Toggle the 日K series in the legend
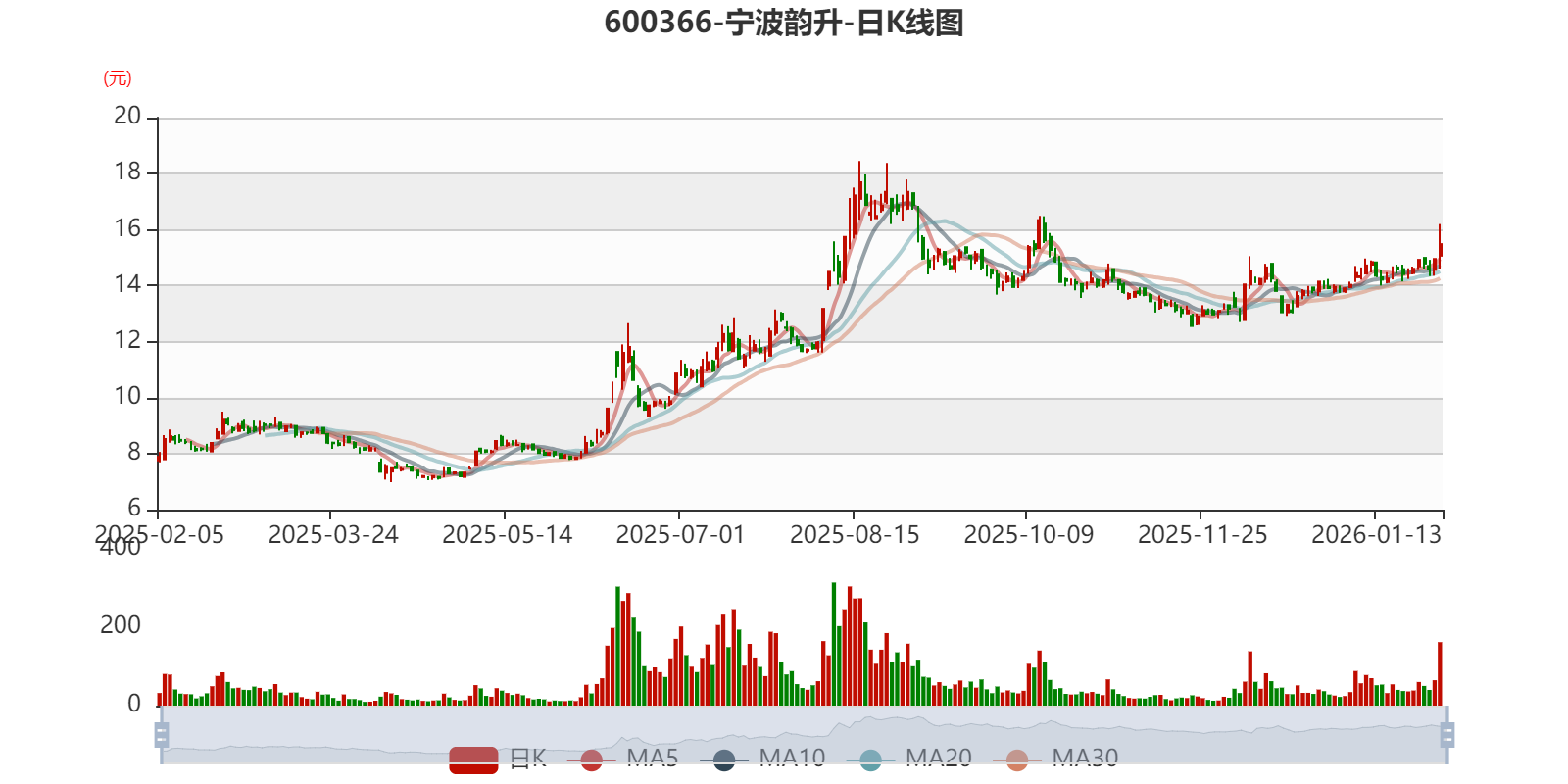Viewport: 1568px width, 784px height. pyautogui.click(x=498, y=759)
